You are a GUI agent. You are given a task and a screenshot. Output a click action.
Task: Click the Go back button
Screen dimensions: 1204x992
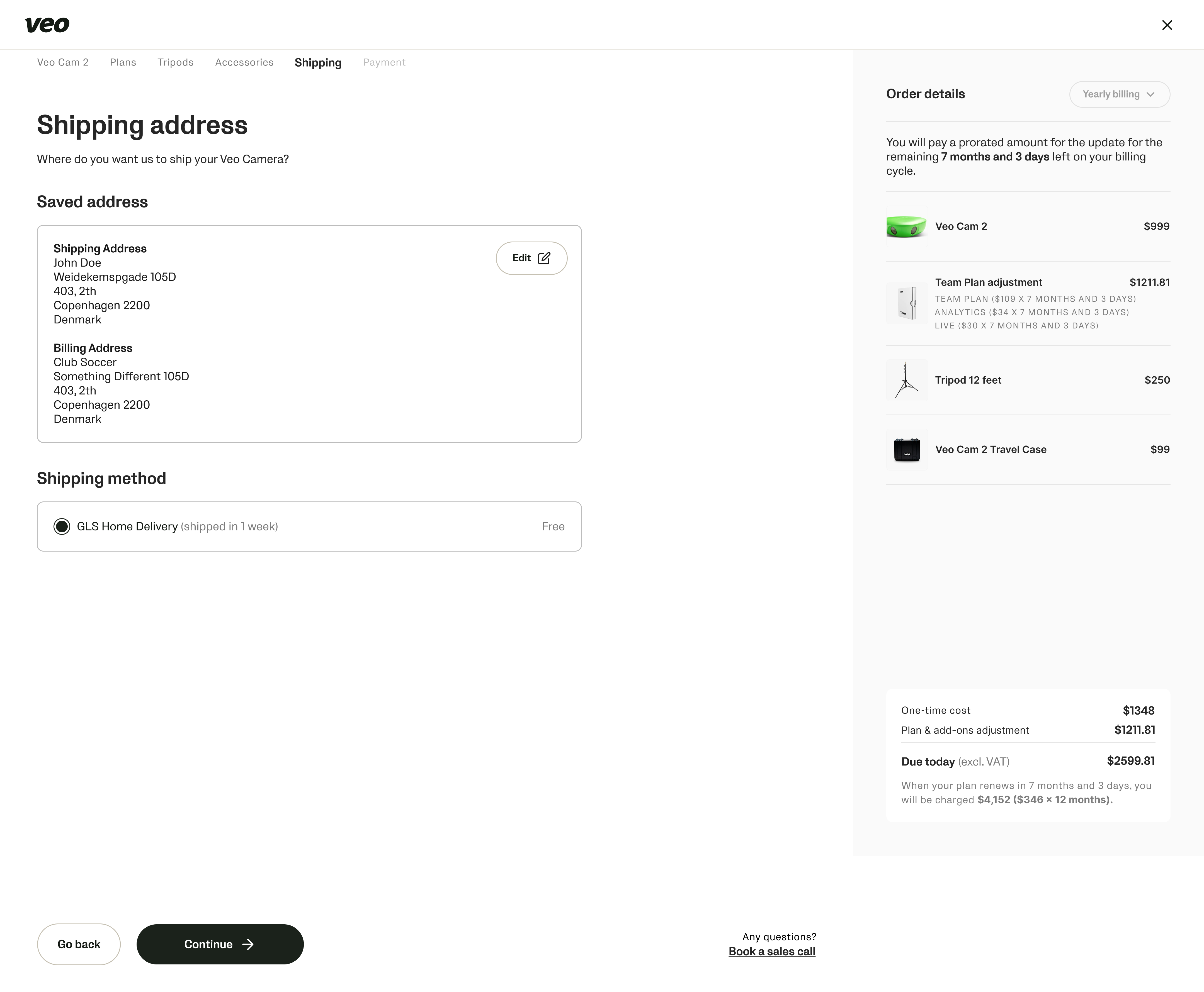point(79,944)
